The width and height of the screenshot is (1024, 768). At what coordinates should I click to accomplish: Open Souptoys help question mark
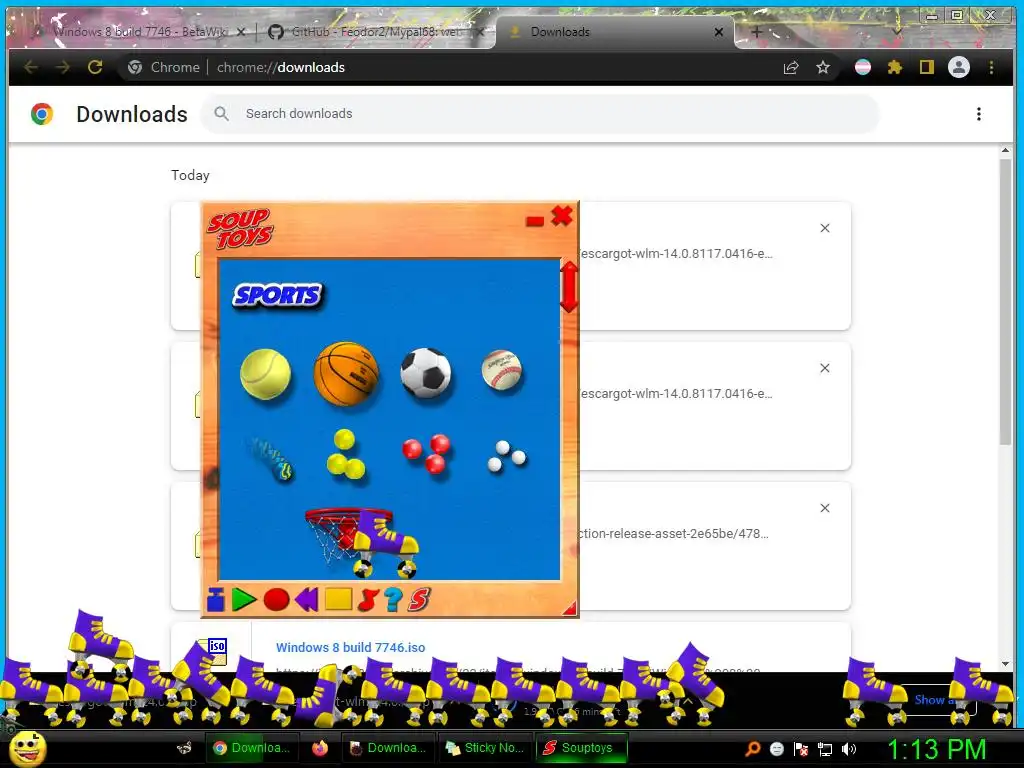click(x=393, y=600)
